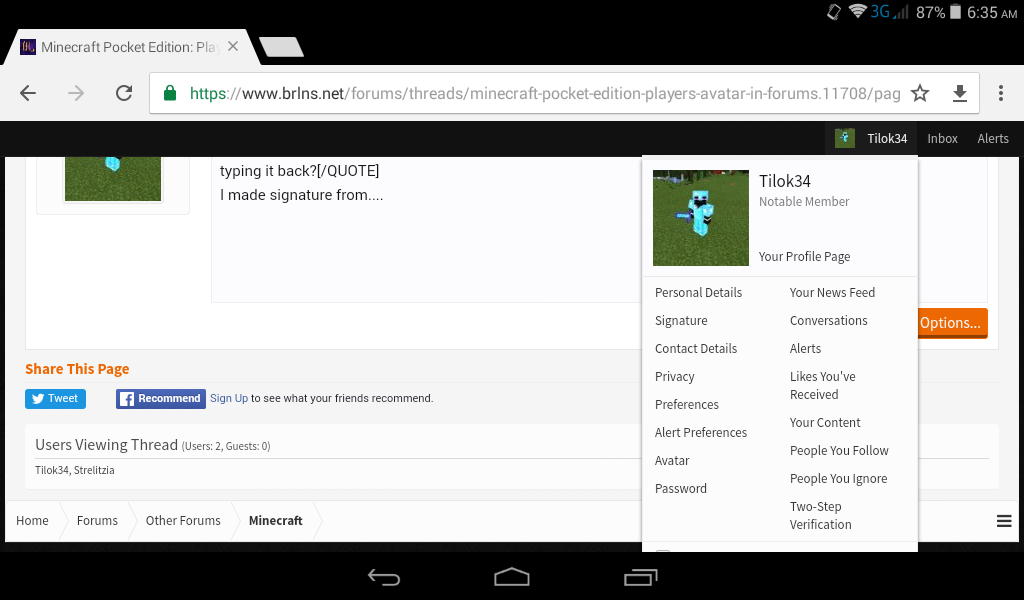
Task: Reload the page with refresh icon
Action: point(123,93)
